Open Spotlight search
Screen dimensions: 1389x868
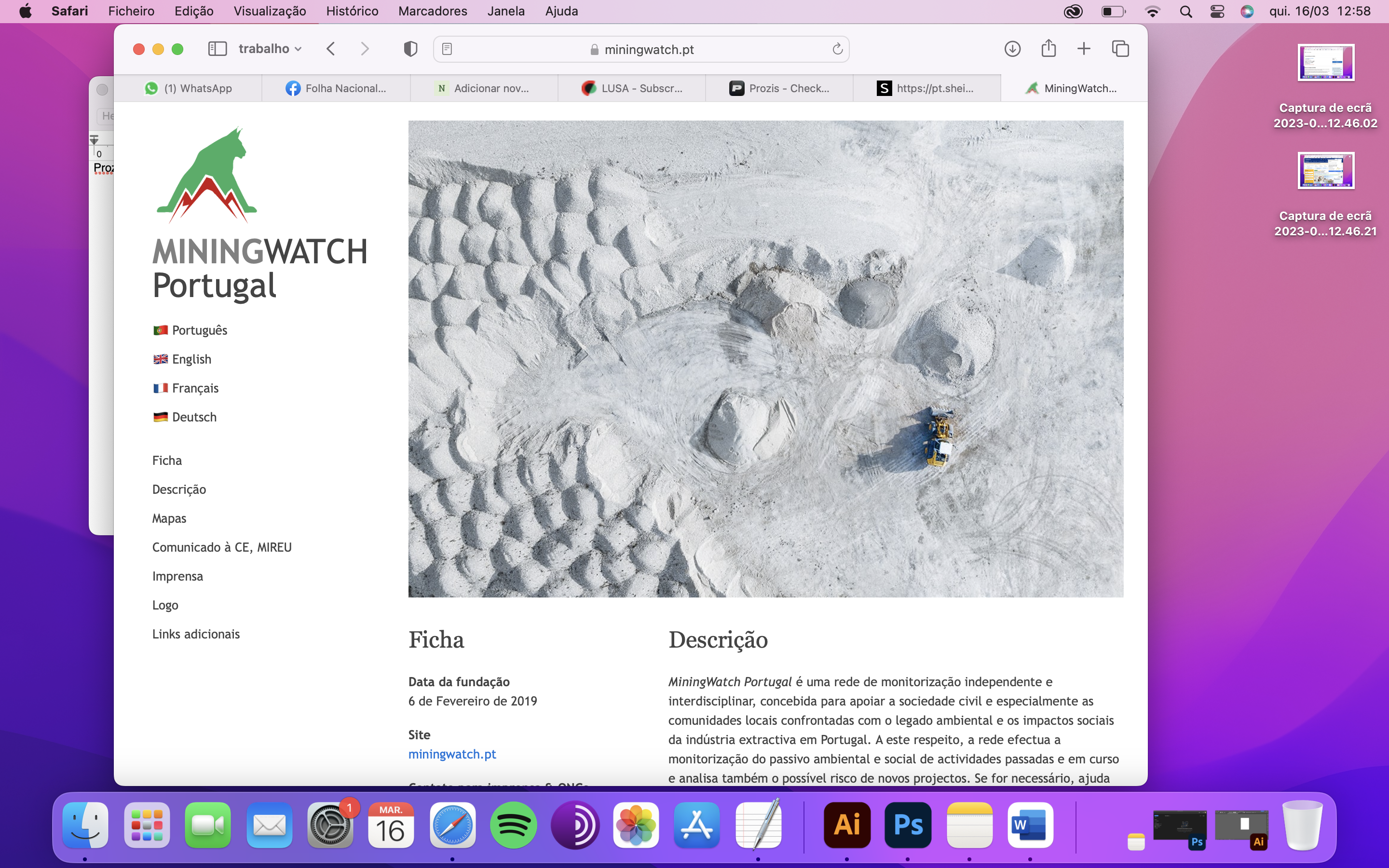[x=1186, y=12]
